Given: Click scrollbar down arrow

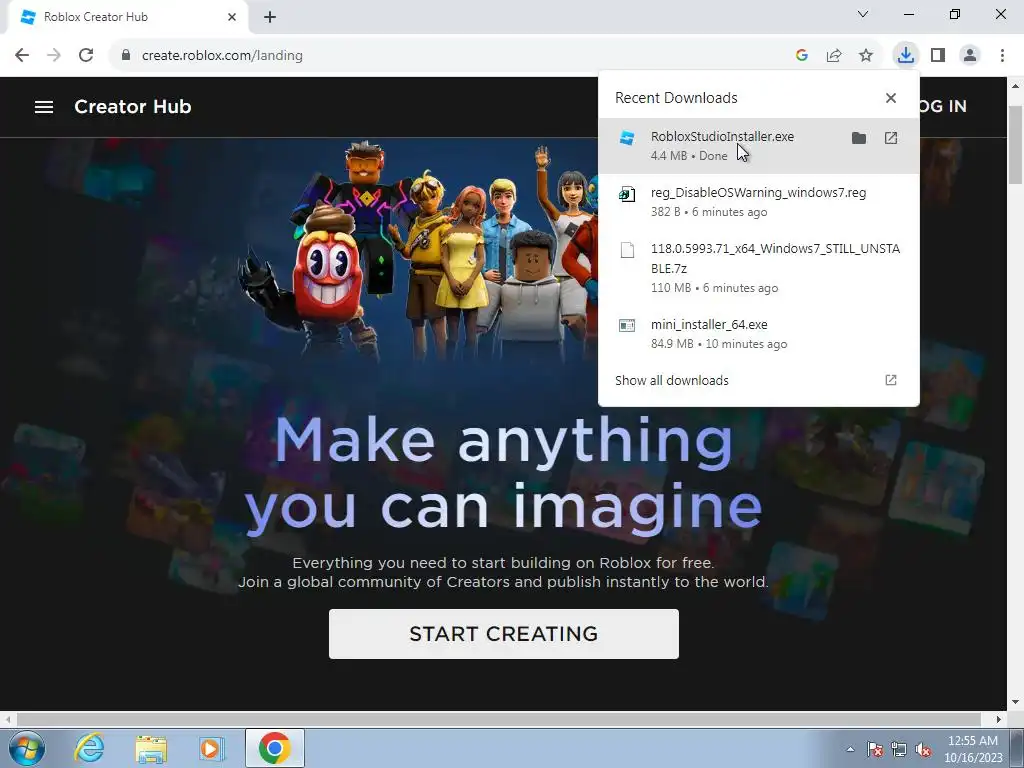Looking at the screenshot, I should tap(1016, 703).
